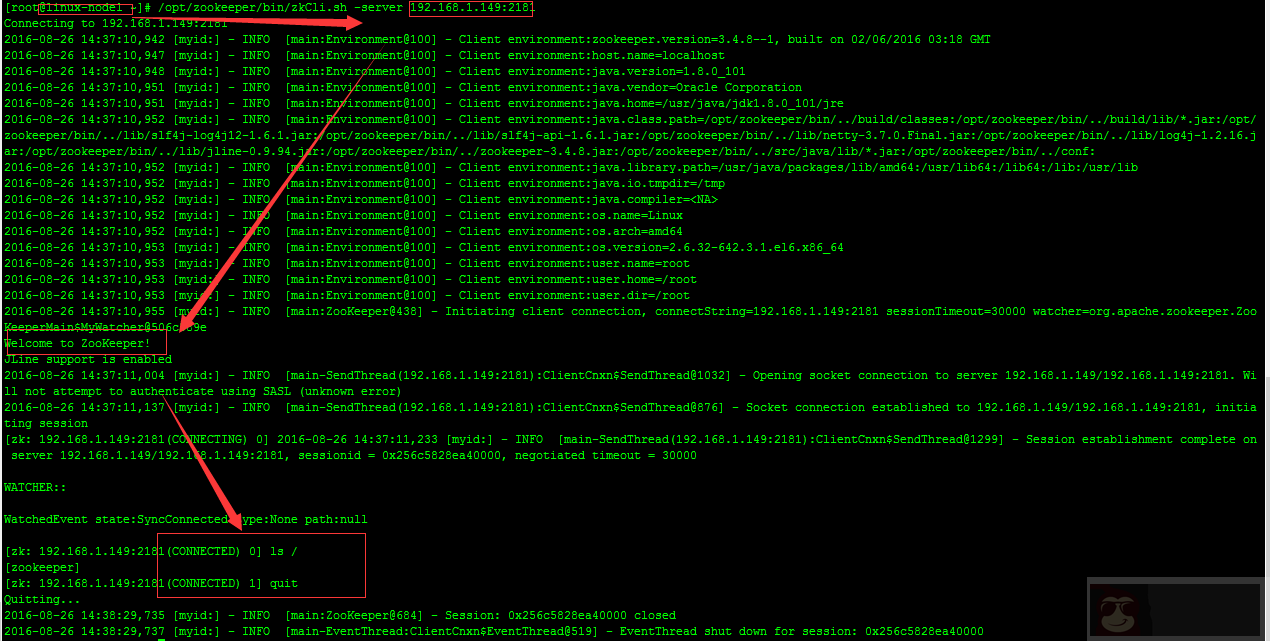Select the '[zookeeper]' output line
Screen dimensions: 1270x641
tap(42, 568)
